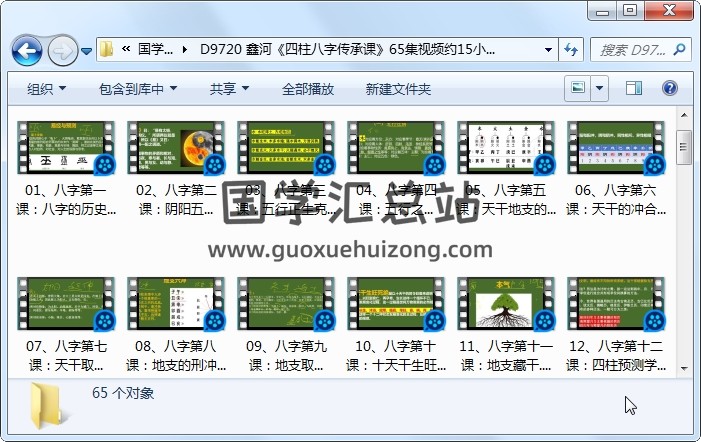Expand the view options dropdown arrow
The width and height of the screenshot is (701, 442).
point(600,89)
